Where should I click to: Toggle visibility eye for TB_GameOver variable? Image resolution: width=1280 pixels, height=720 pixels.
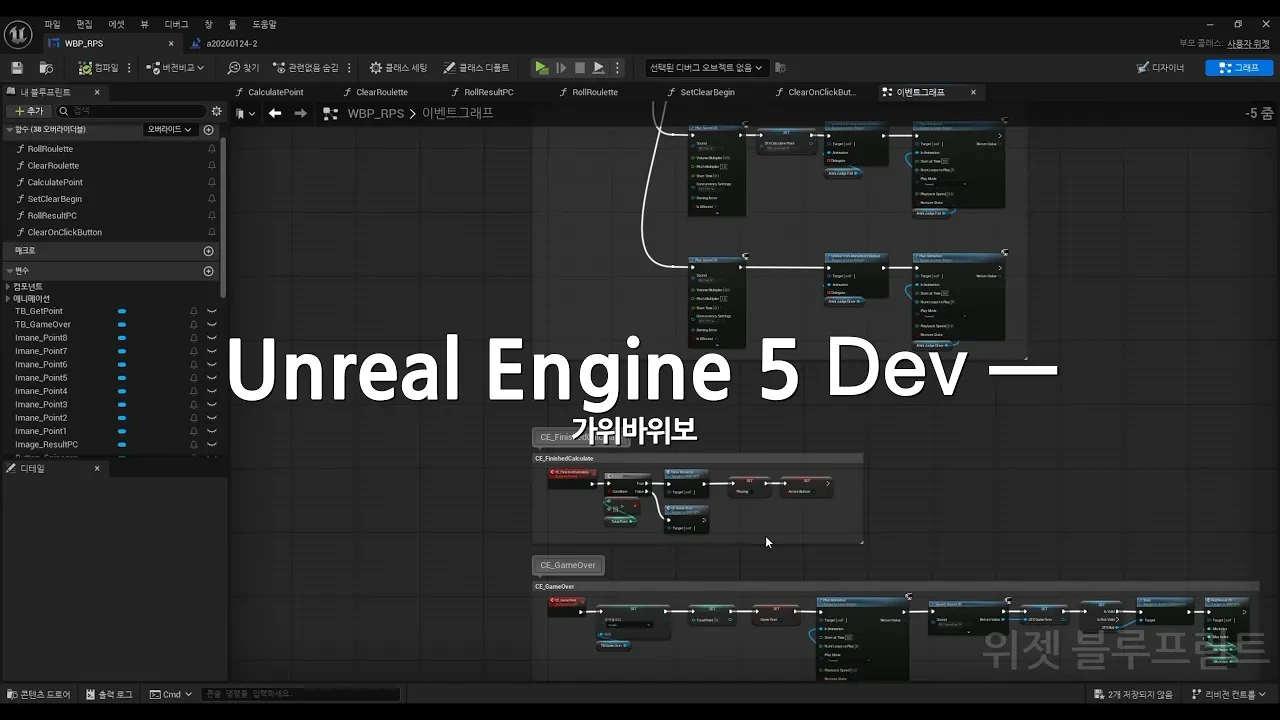(x=212, y=325)
